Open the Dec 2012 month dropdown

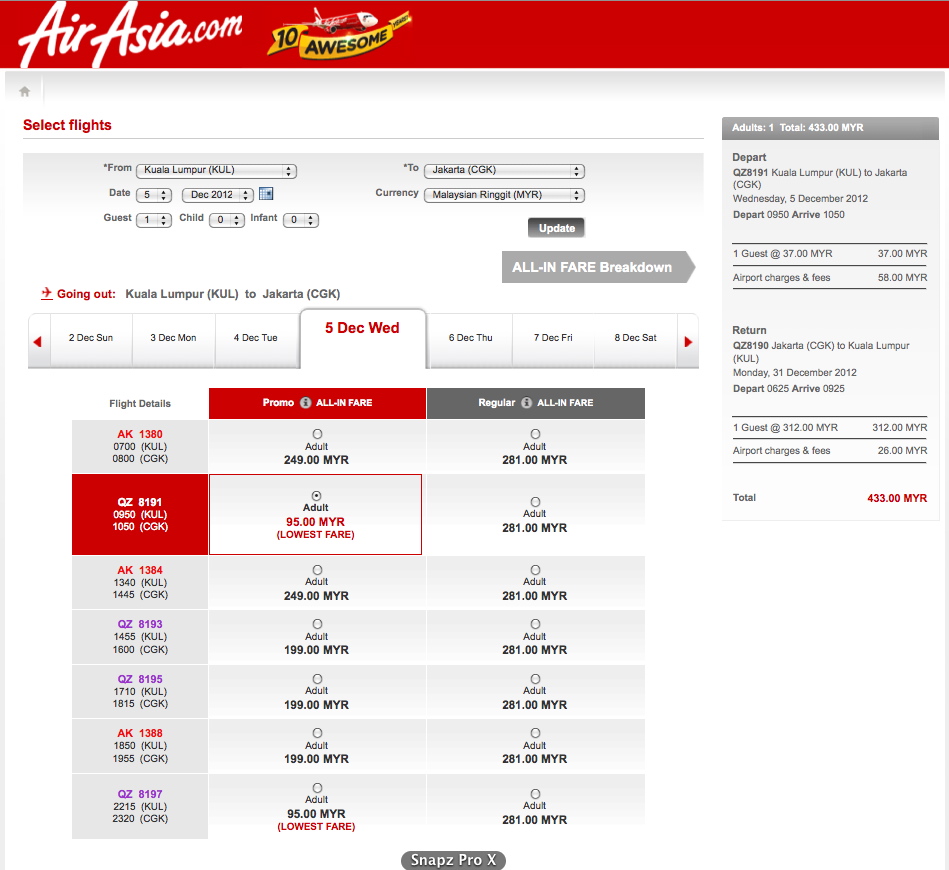[218, 195]
